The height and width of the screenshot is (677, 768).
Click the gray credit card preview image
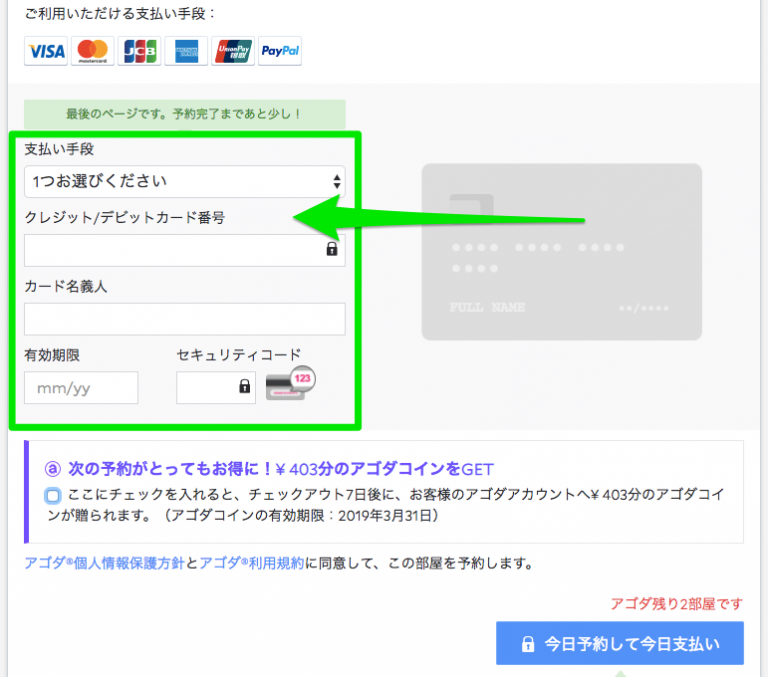coord(561,253)
